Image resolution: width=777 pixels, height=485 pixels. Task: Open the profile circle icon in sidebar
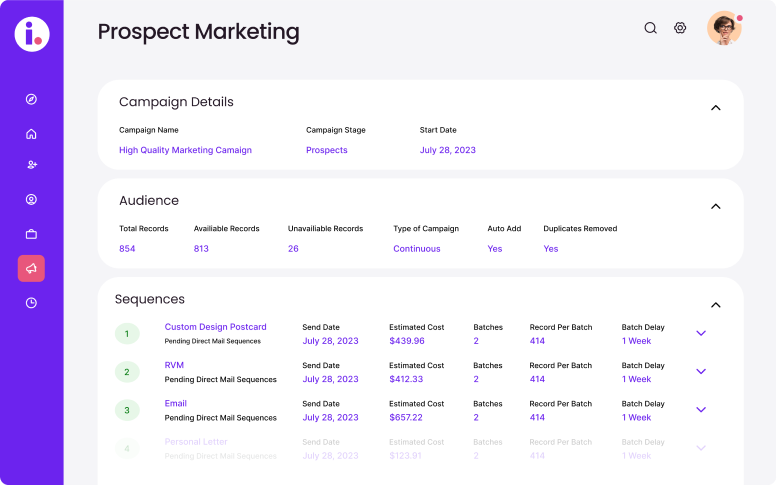[31, 200]
